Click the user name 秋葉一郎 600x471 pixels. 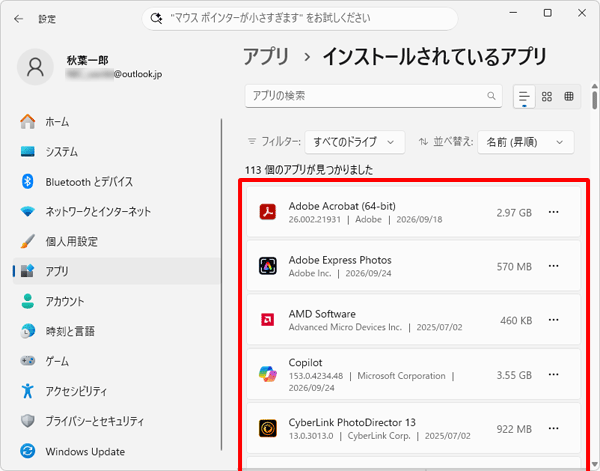tap(88, 60)
